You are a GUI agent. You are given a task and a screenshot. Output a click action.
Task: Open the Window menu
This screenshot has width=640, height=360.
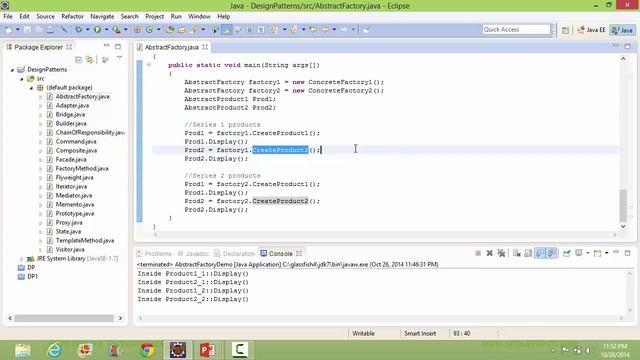coord(199,16)
